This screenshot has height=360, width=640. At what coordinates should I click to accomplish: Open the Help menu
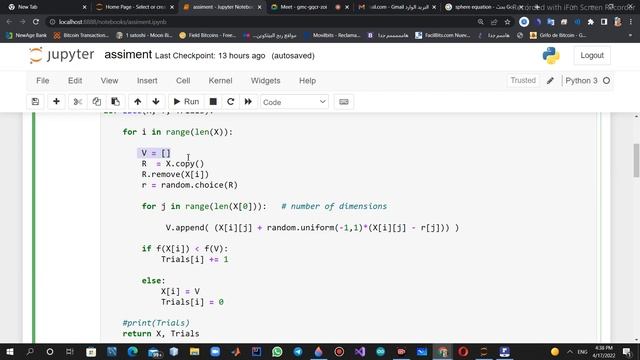307,81
